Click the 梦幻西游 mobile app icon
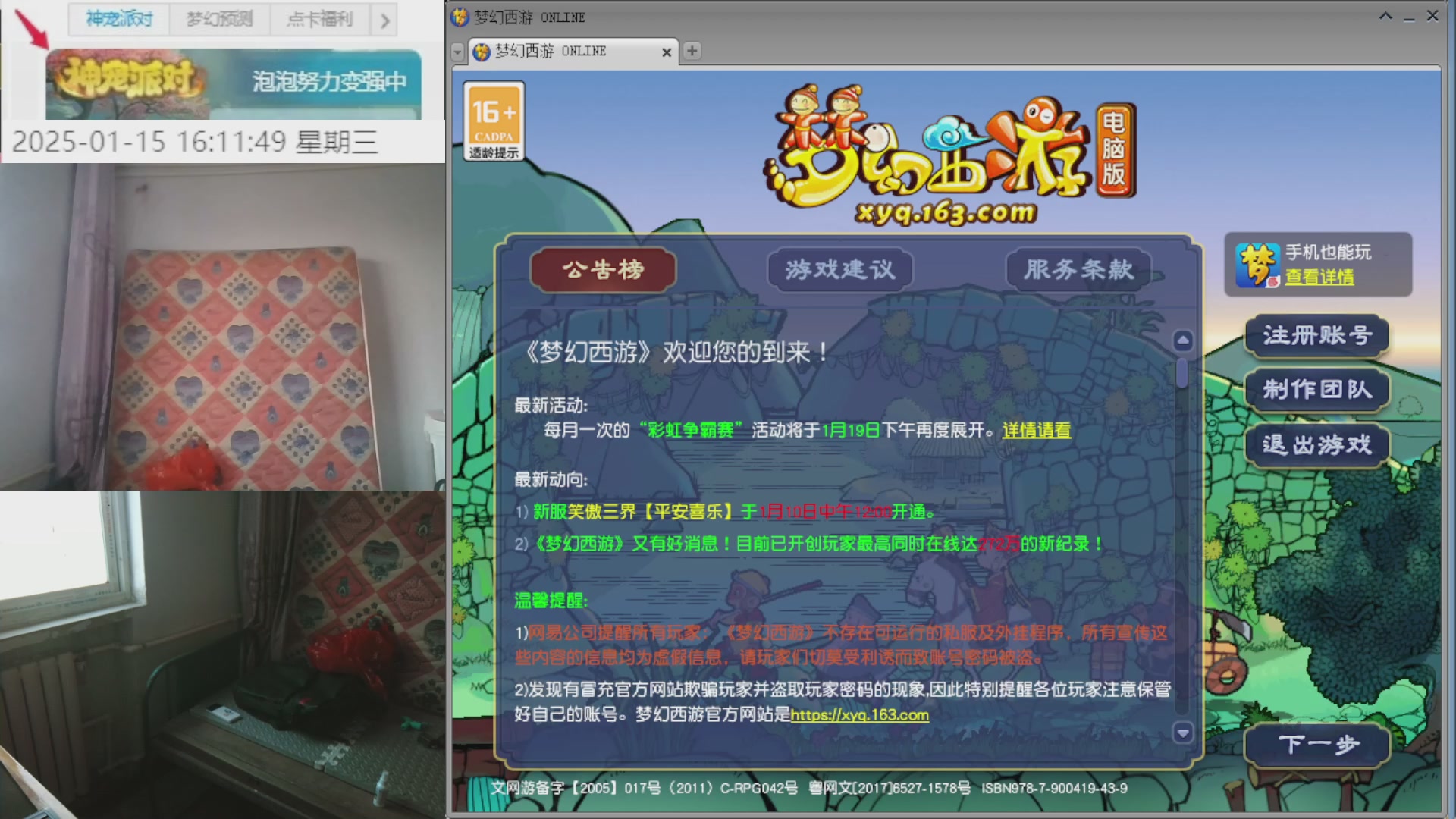Image resolution: width=1456 pixels, height=819 pixels. [x=1256, y=265]
